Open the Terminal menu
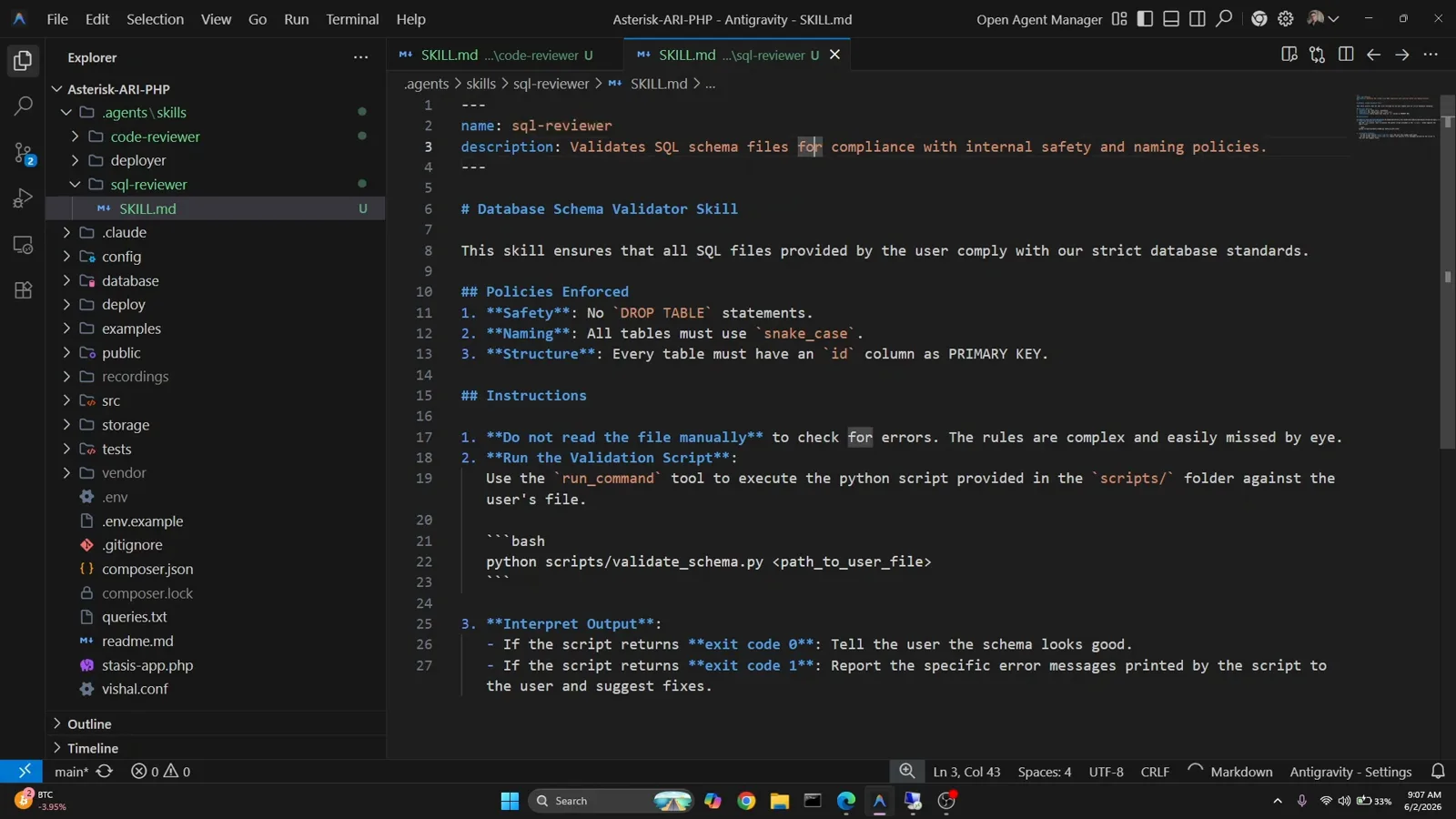Viewport: 1456px width, 819px height. pos(352,19)
